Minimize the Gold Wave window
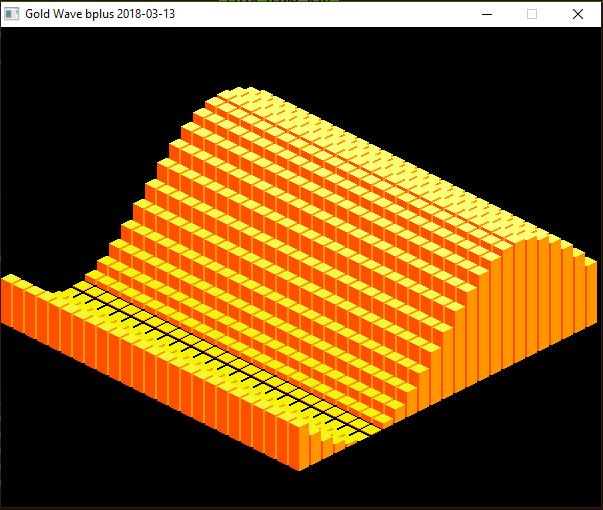The image size is (603, 510). point(487,14)
